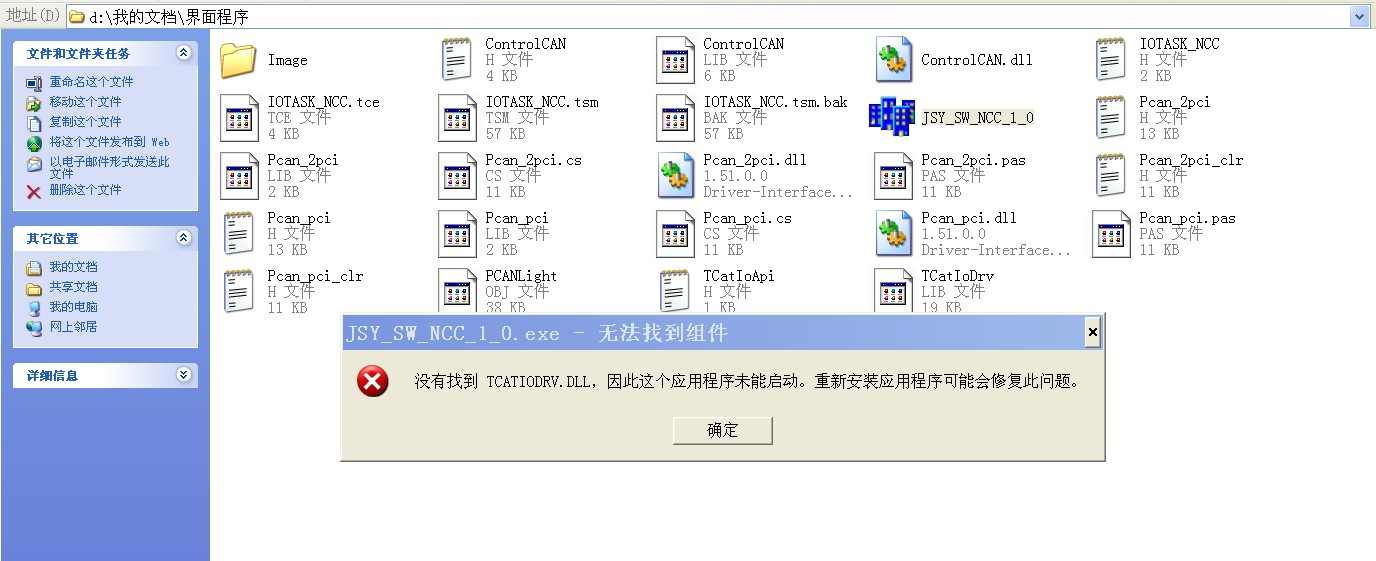The height and width of the screenshot is (561, 1376).
Task: Click the 删除这个文件 link
Action: point(85,190)
